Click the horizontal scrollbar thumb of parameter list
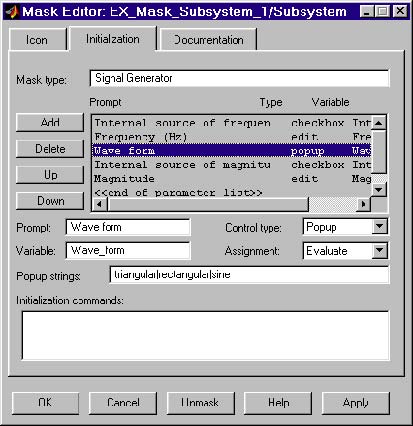The height and width of the screenshot is (426, 413). (x=208, y=204)
